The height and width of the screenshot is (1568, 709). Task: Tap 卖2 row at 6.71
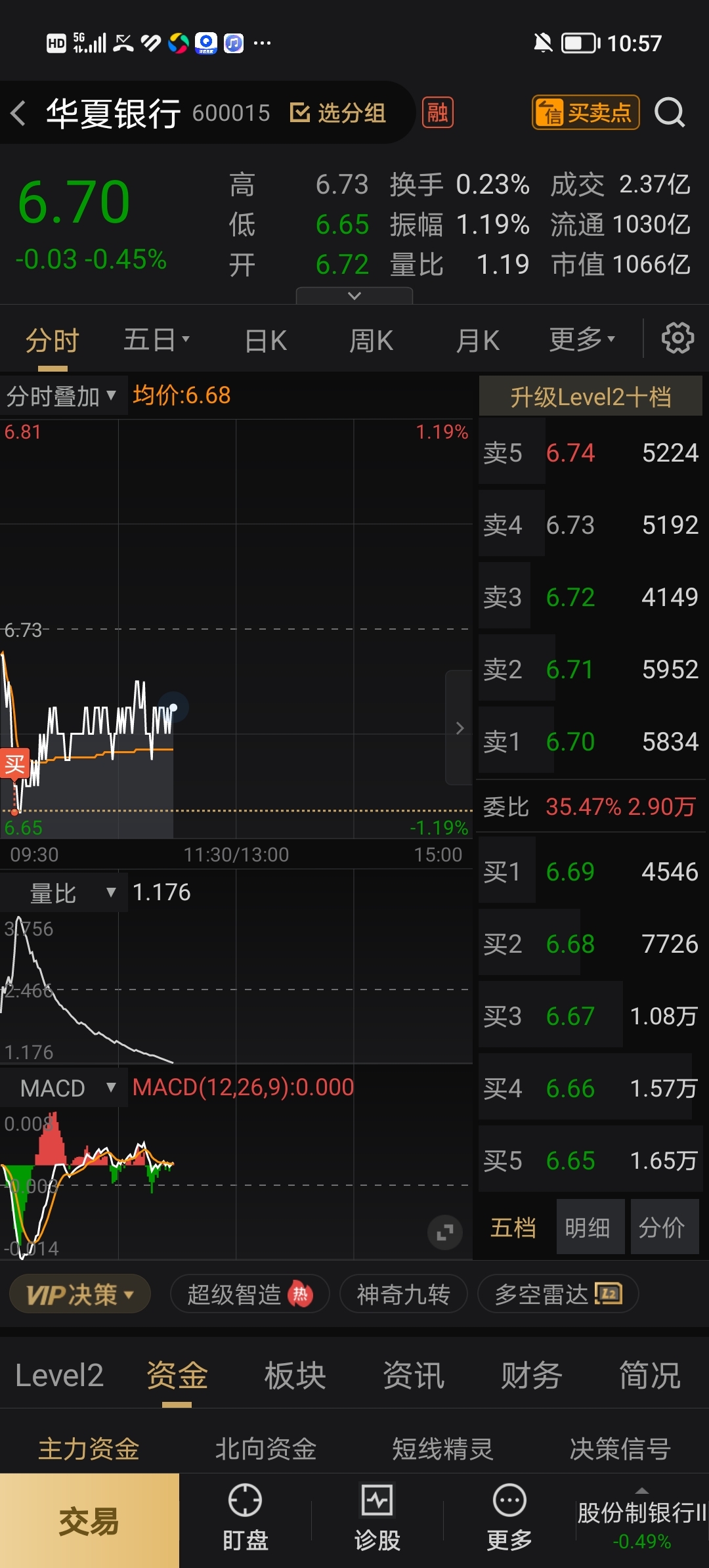point(591,669)
